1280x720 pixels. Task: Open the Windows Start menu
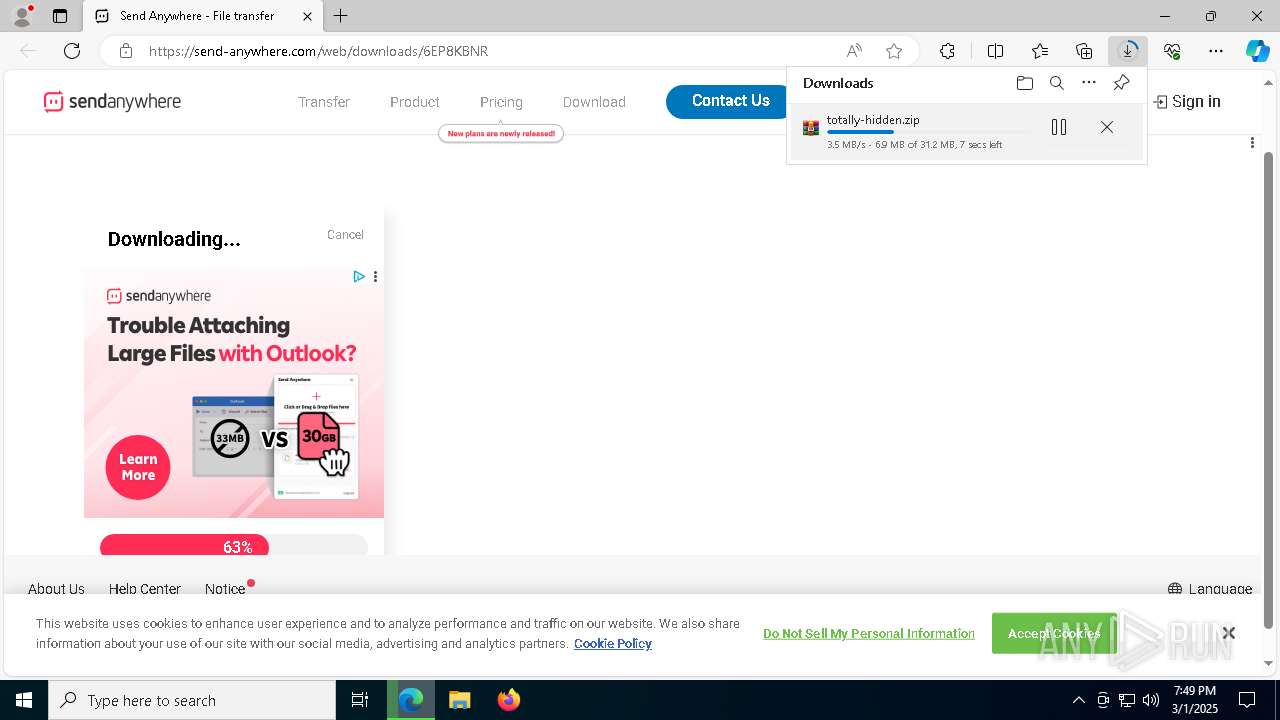(24, 700)
